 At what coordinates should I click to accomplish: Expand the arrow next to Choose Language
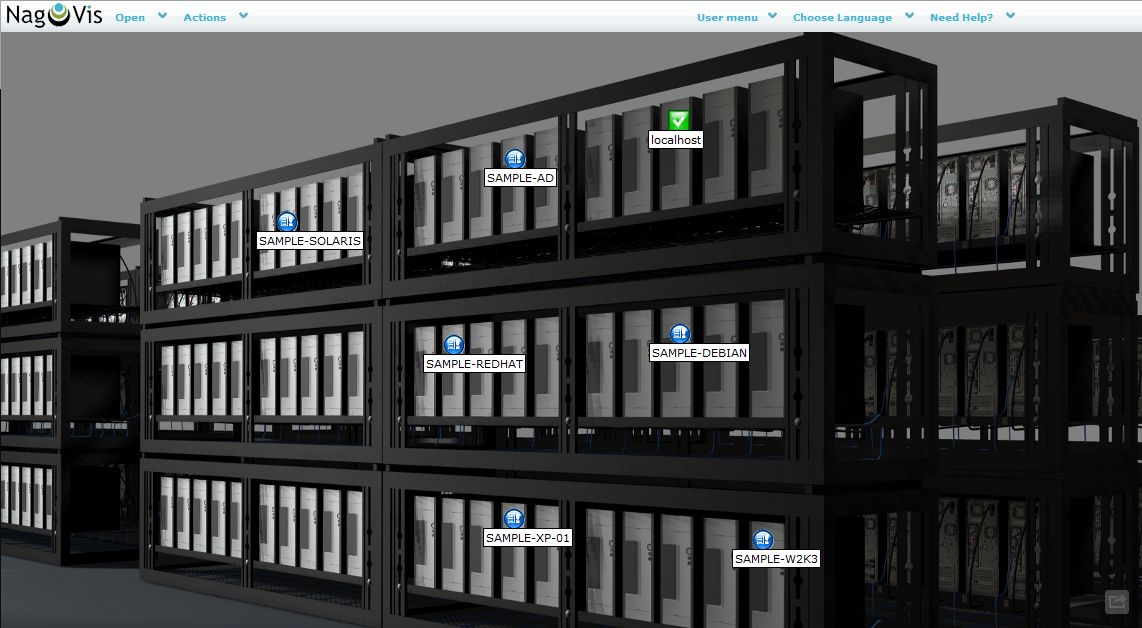[x=909, y=15]
